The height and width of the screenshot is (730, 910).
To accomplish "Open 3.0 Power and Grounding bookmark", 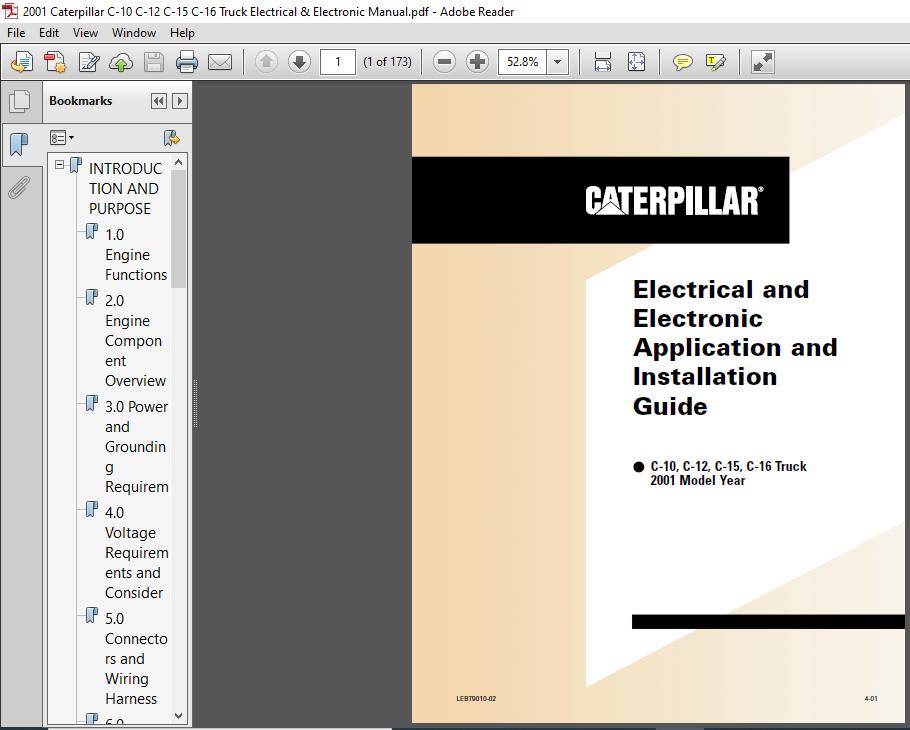I will coord(136,447).
